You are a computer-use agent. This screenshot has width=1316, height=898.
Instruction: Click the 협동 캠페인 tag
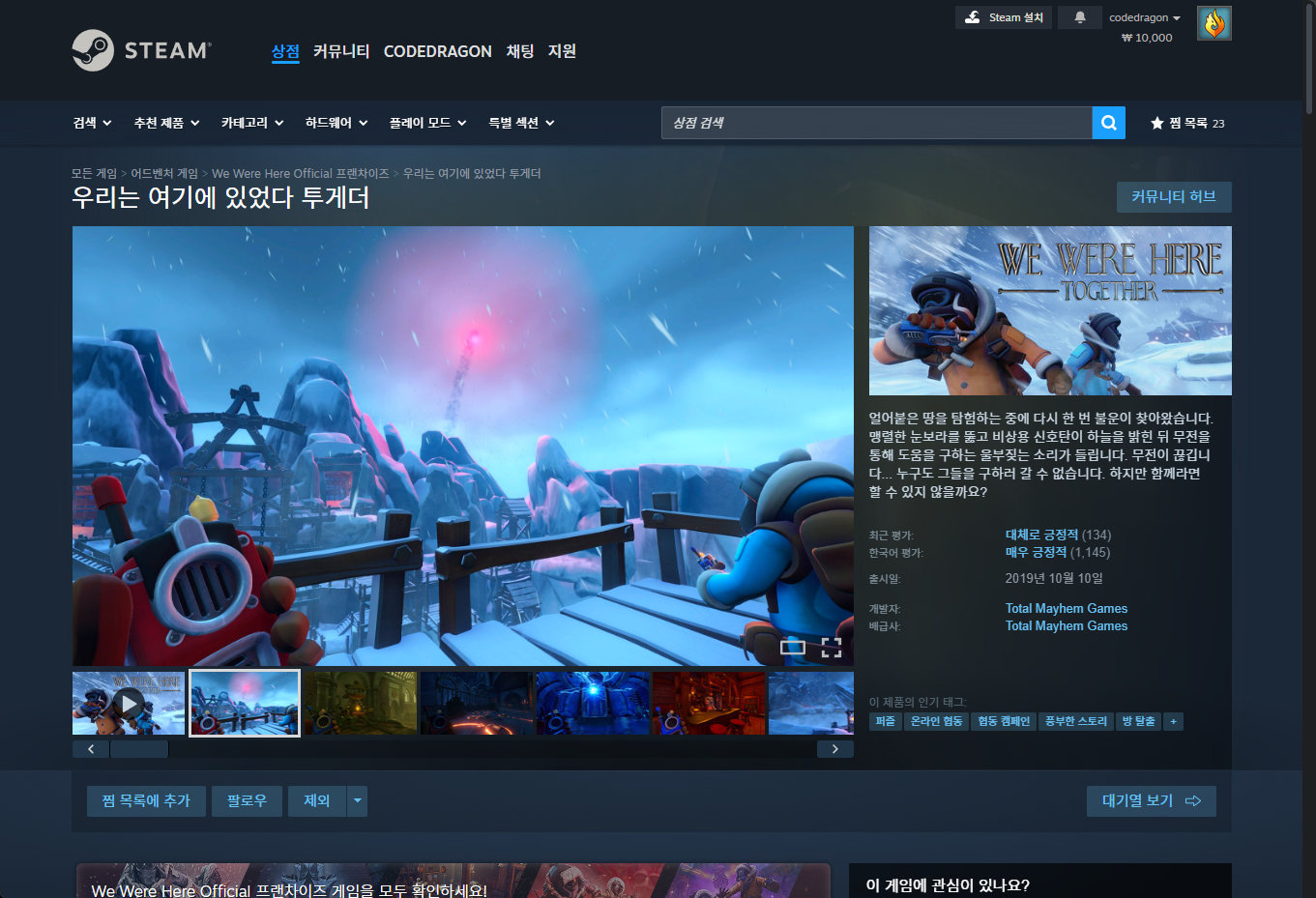coord(1004,722)
